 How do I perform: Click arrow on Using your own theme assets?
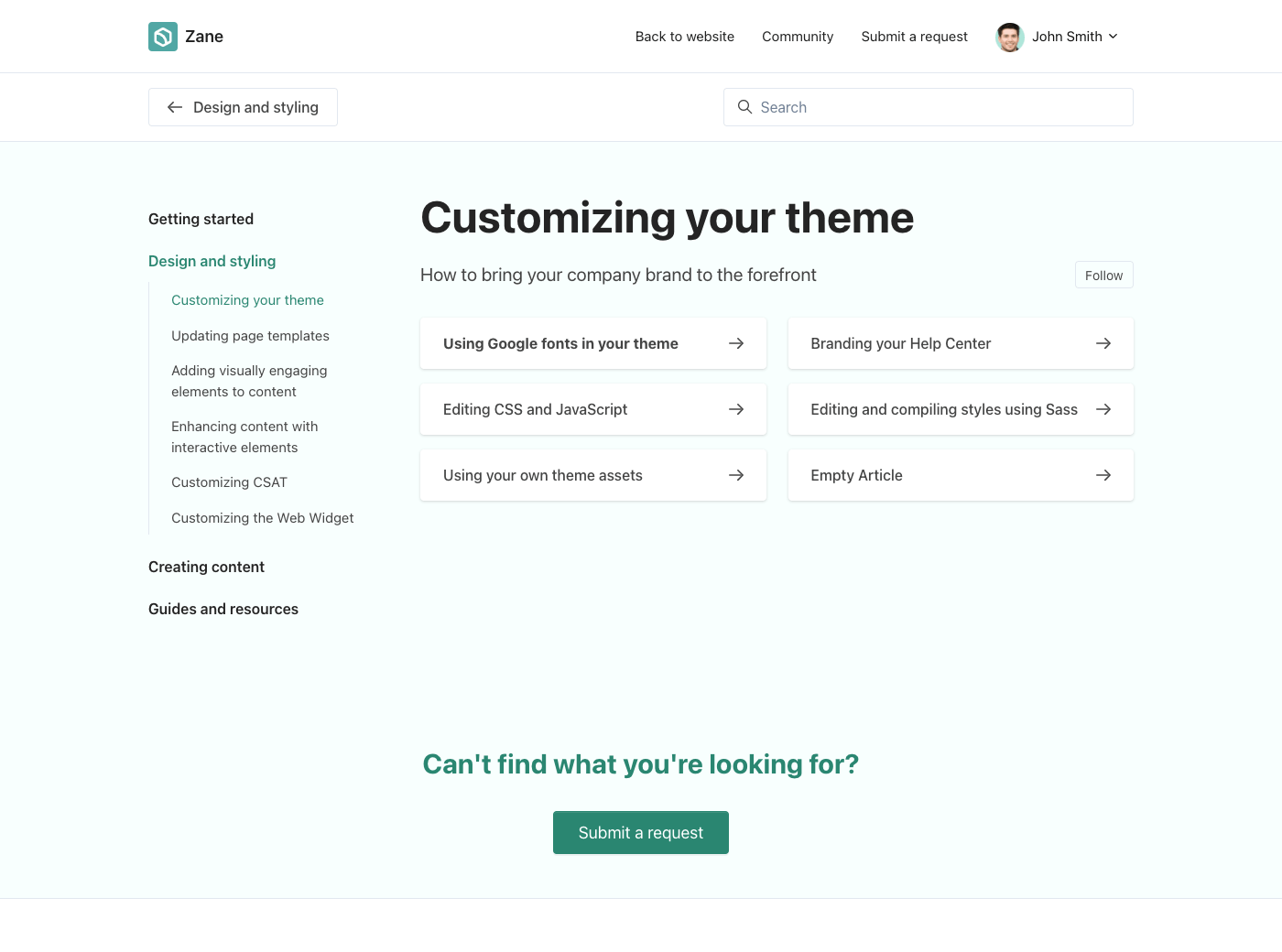[736, 475]
